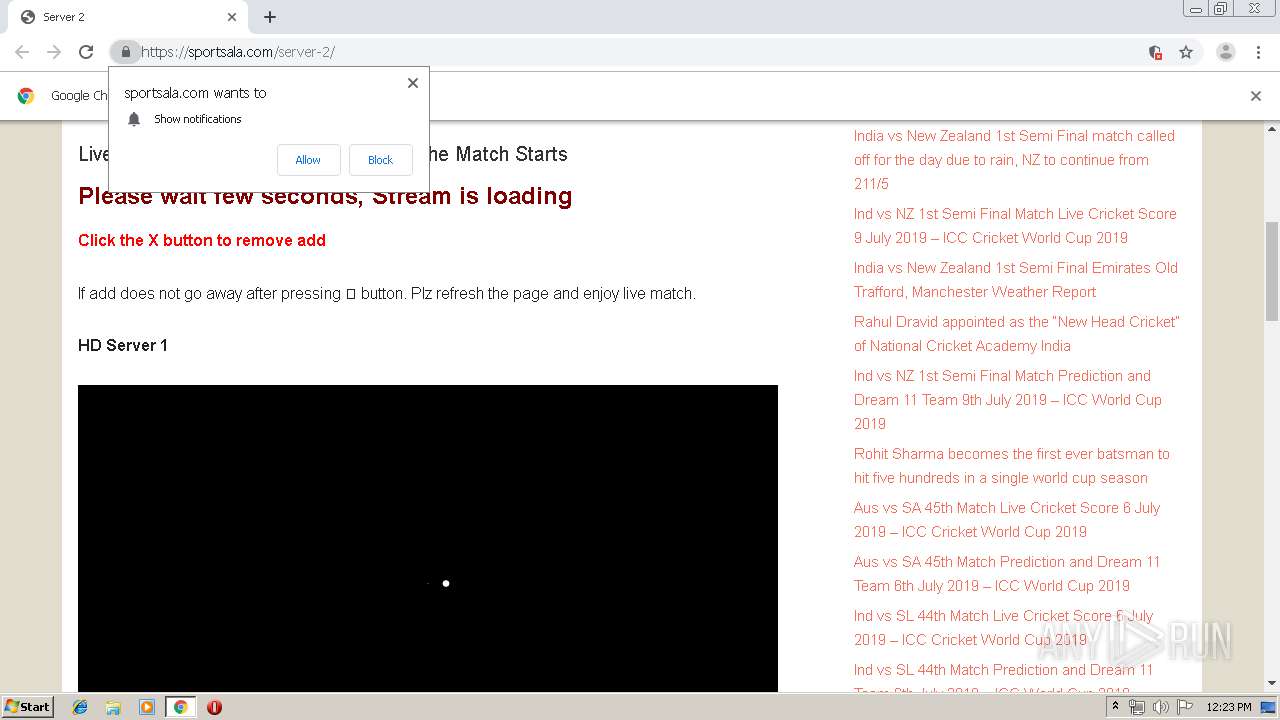The image size is (1280, 720).
Task: Click the Google Chrome logo in the infobar
Action: [x=26, y=96]
